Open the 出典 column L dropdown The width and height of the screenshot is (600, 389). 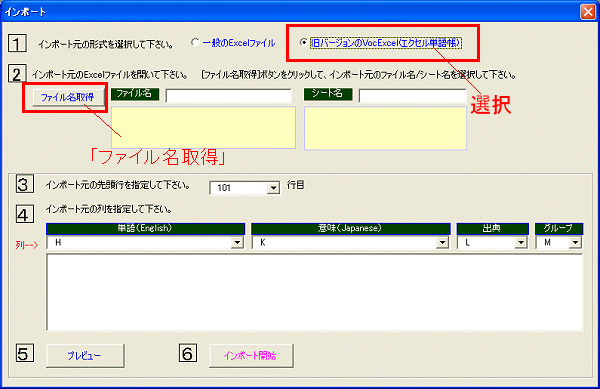point(521,243)
